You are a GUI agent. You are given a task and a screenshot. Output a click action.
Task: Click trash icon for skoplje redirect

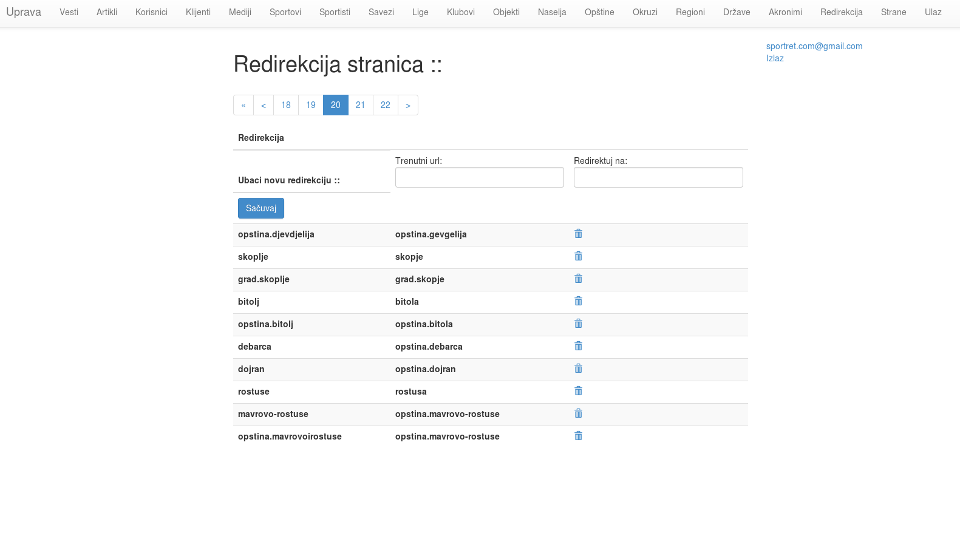click(x=578, y=256)
